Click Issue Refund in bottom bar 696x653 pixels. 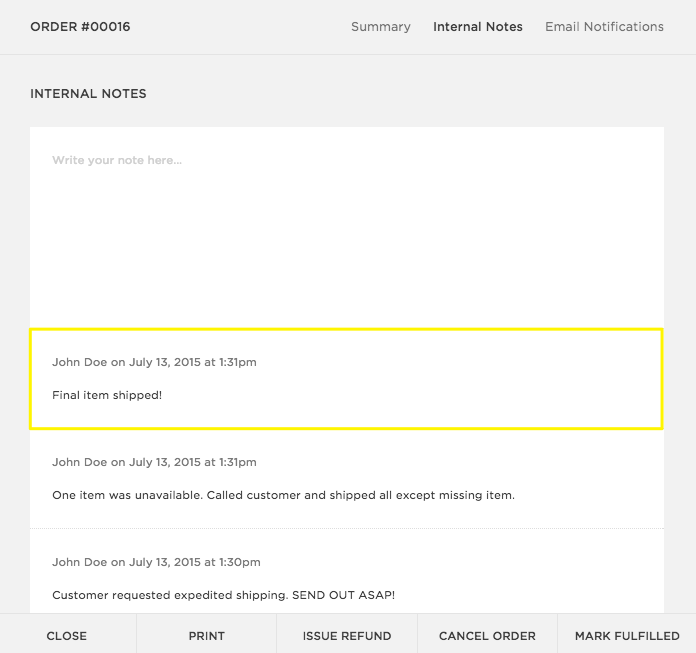point(346,635)
